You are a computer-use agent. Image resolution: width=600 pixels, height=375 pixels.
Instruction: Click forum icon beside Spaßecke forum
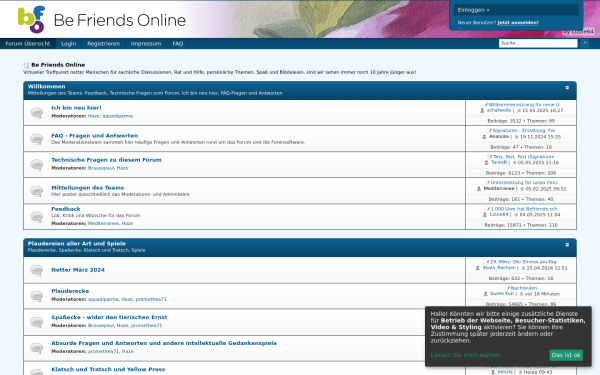click(x=37, y=322)
